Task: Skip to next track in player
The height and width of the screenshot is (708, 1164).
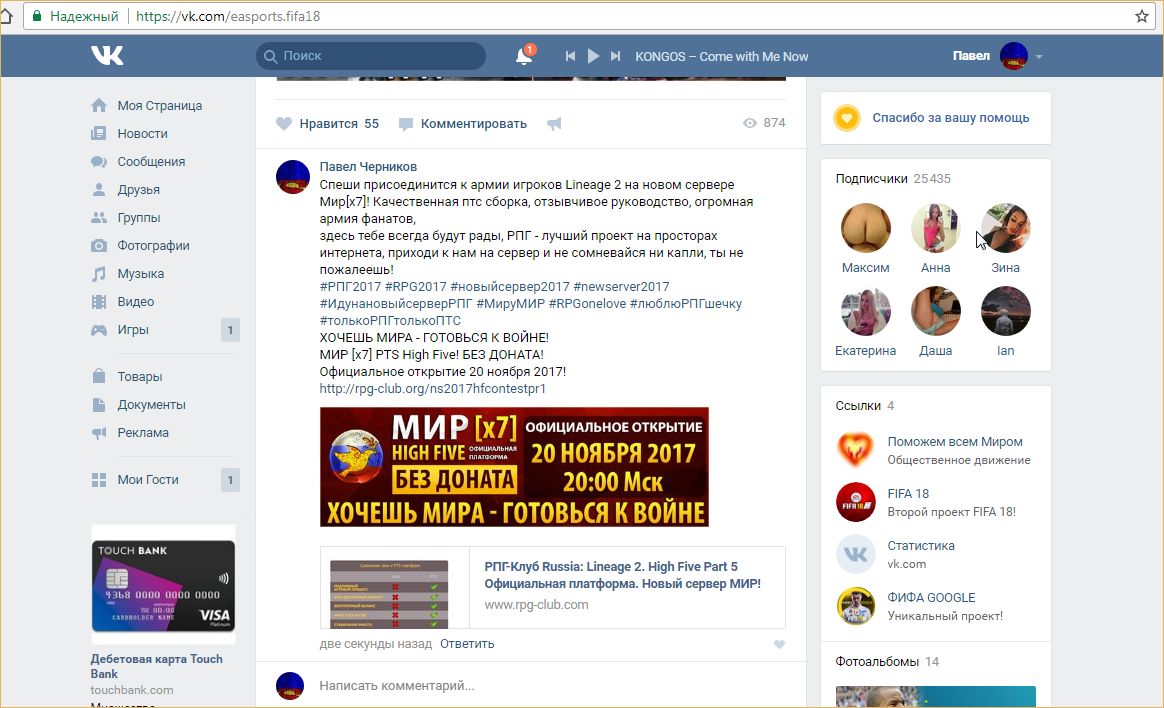Action: (615, 56)
